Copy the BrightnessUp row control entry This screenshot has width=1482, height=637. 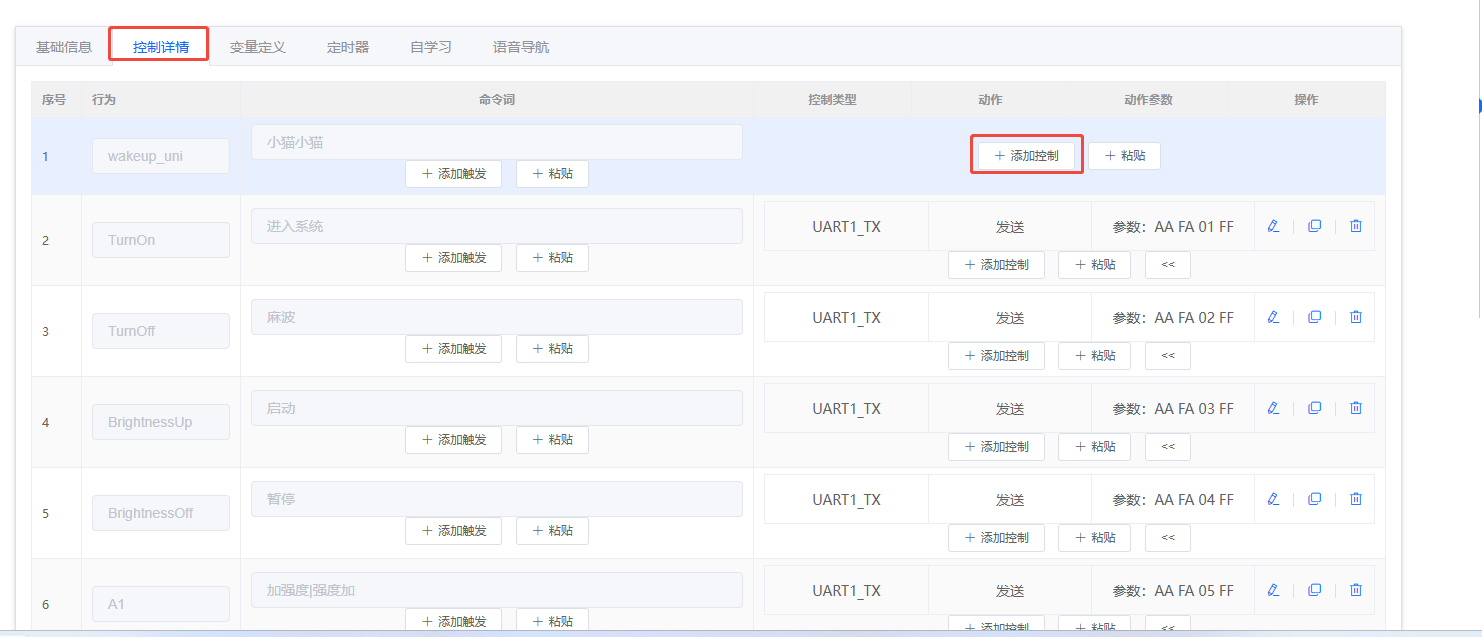[1314, 408]
